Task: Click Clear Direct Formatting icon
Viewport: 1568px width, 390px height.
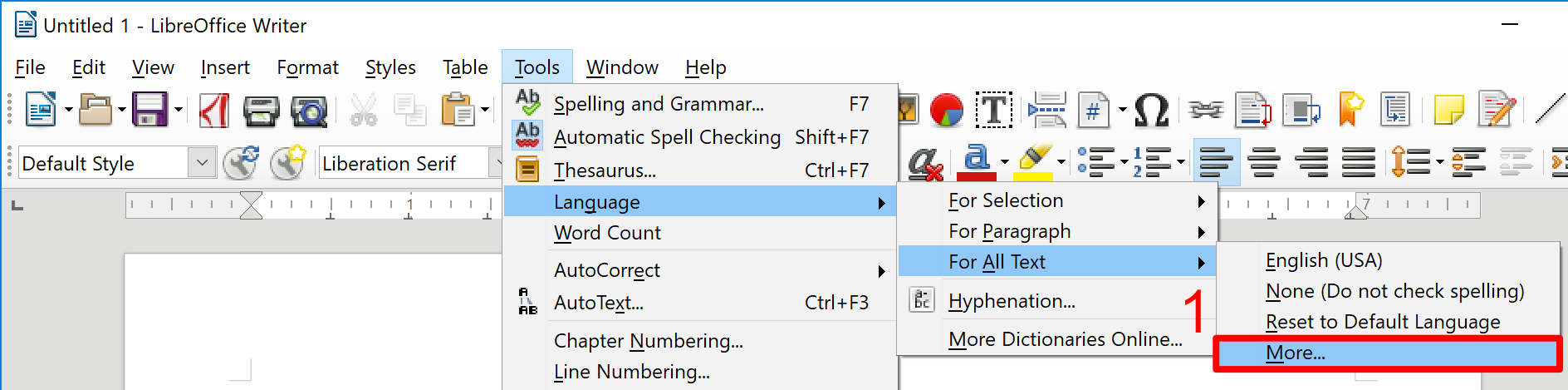Action: pos(924,163)
